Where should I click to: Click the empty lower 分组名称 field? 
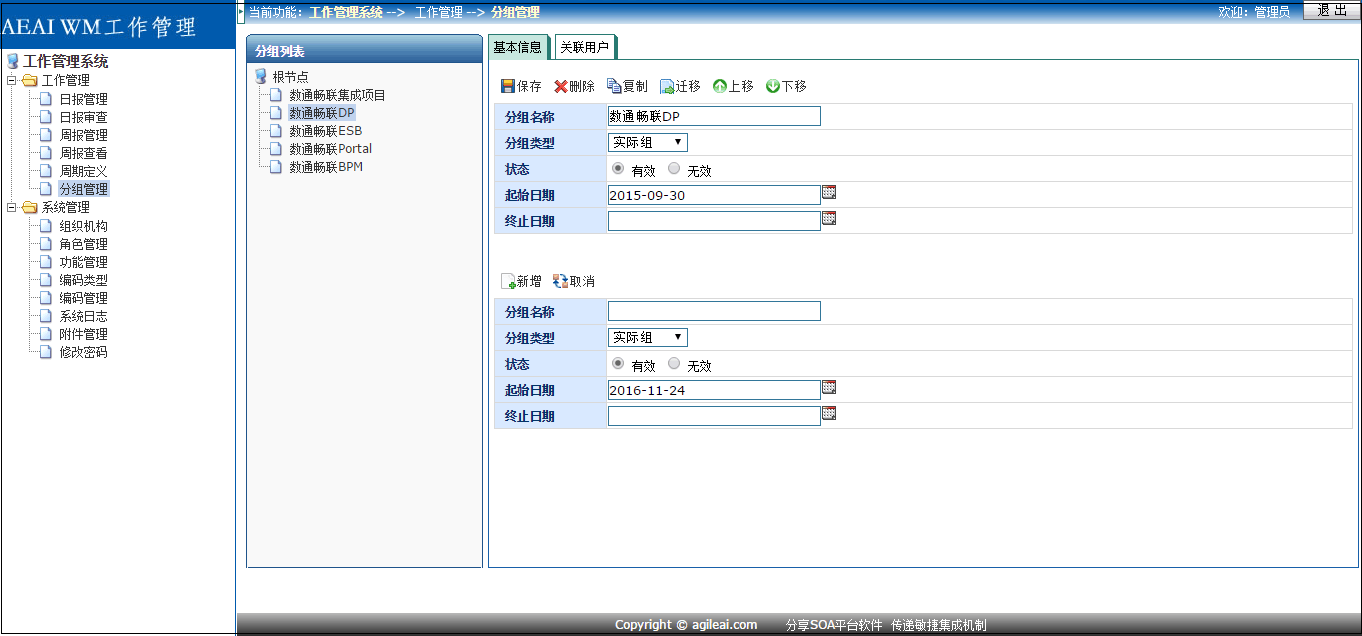[714, 311]
